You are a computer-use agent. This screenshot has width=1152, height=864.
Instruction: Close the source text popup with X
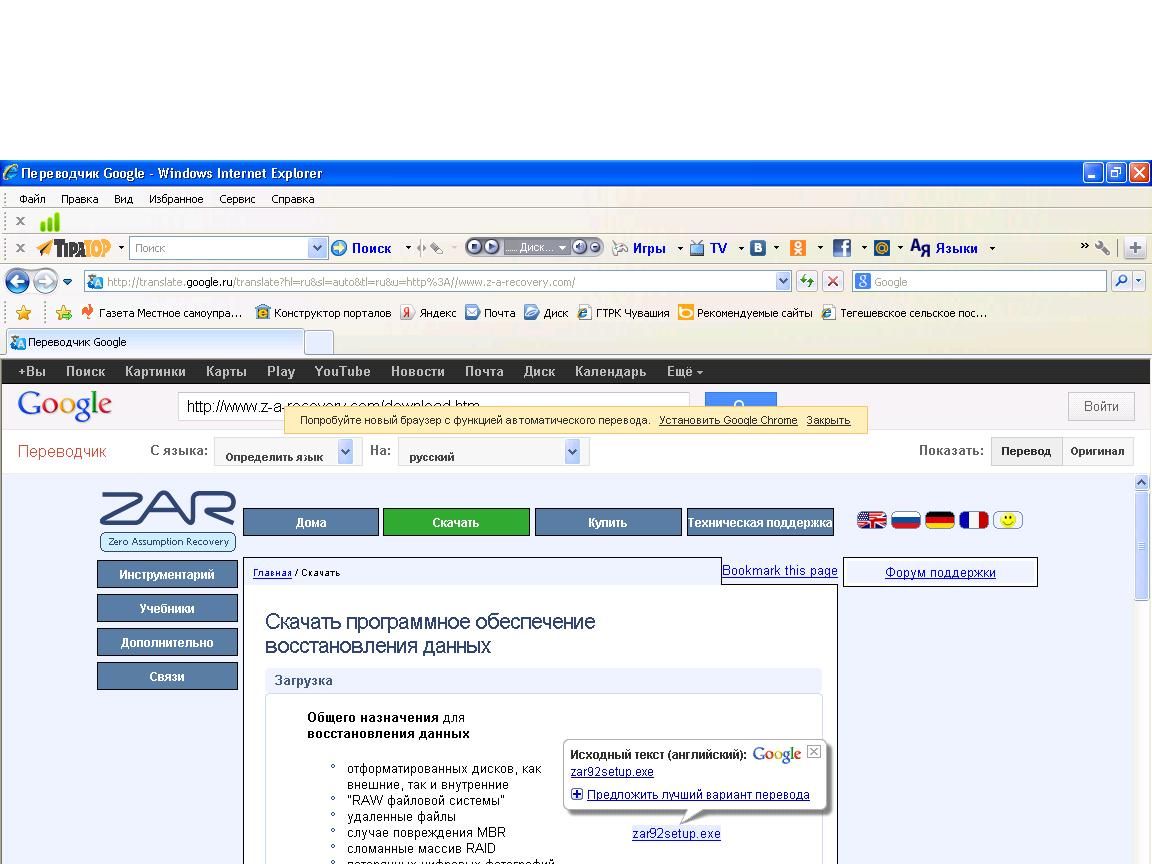coord(814,751)
